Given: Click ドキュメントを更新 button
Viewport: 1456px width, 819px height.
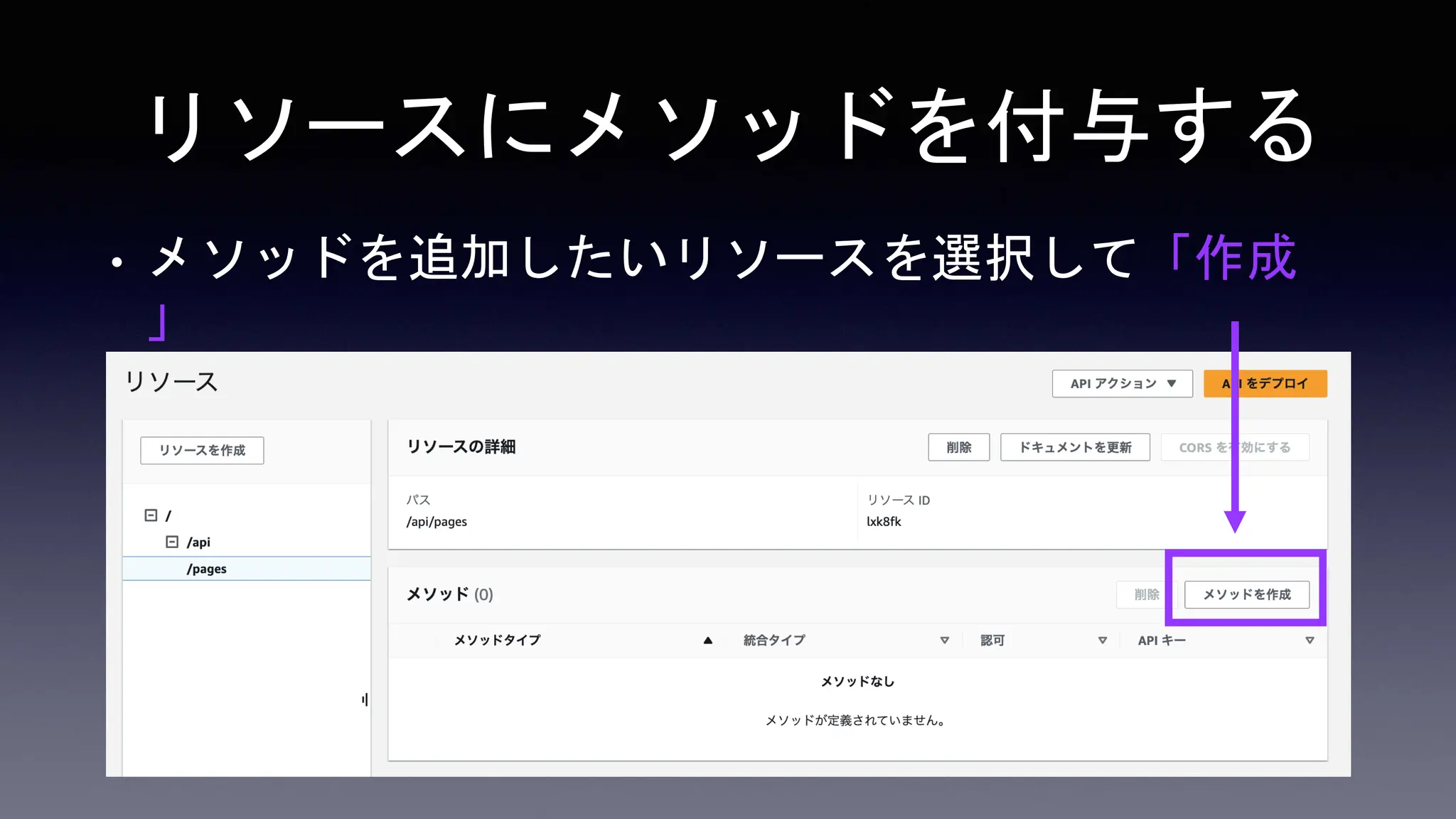Looking at the screenshot, I should click(1075, 448).
